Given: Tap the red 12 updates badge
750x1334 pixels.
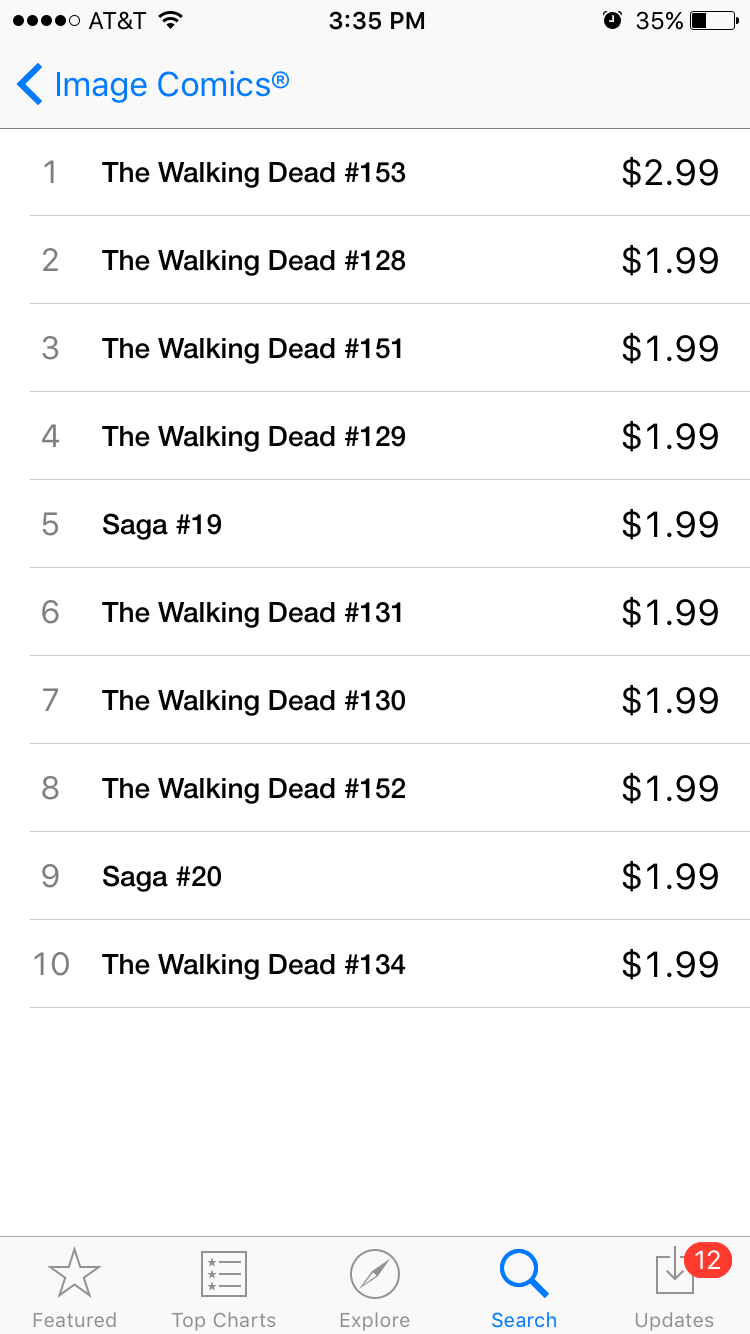Looking at the screenshot, I should (708, 1260).
